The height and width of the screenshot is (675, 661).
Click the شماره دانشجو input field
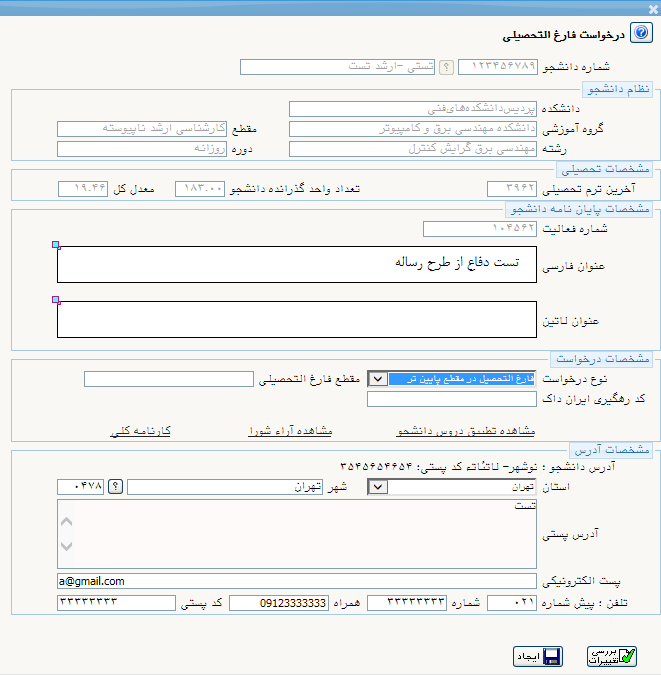pos(498,67)
